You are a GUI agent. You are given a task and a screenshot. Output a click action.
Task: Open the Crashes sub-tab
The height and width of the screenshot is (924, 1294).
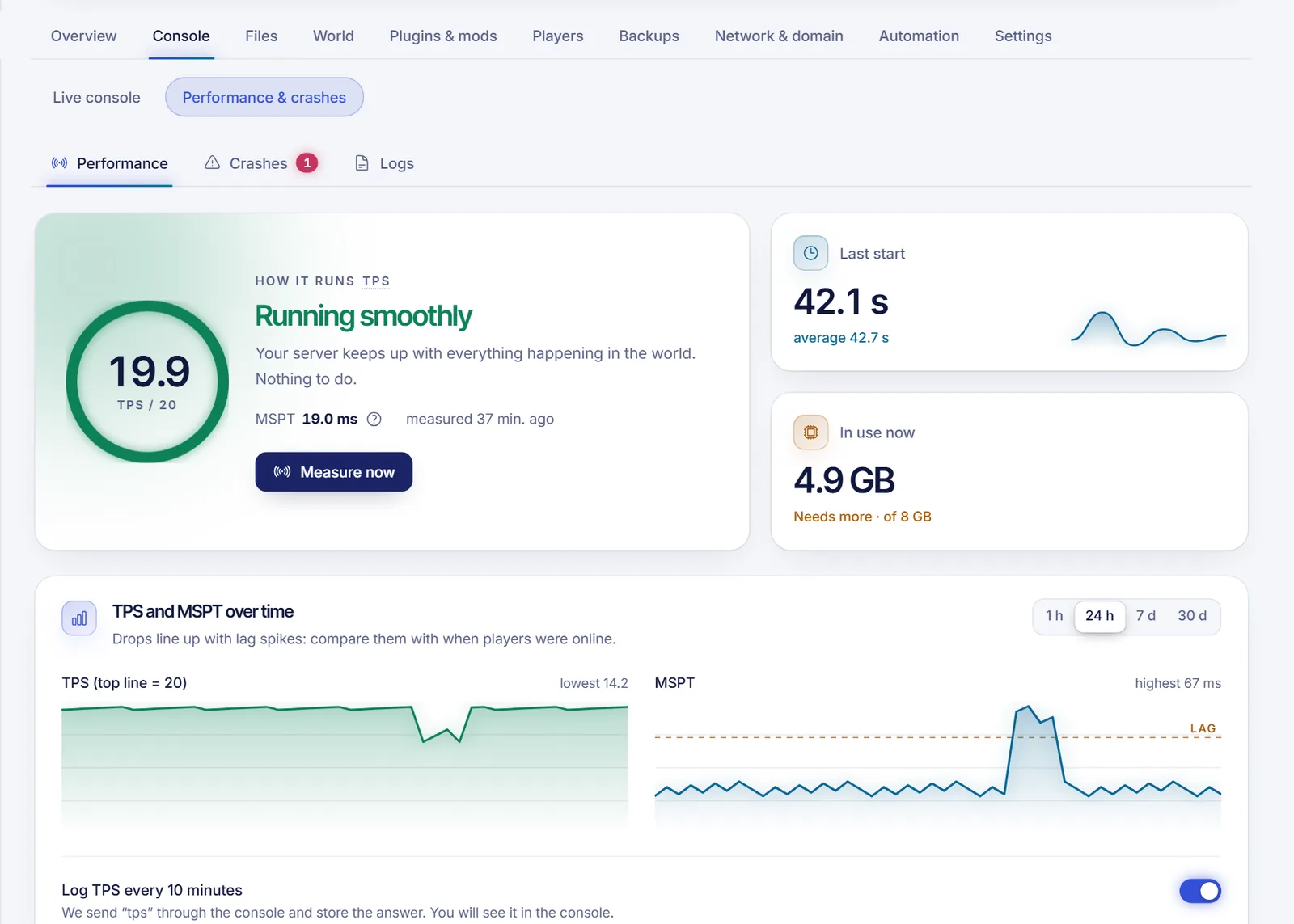coord(261,163)
